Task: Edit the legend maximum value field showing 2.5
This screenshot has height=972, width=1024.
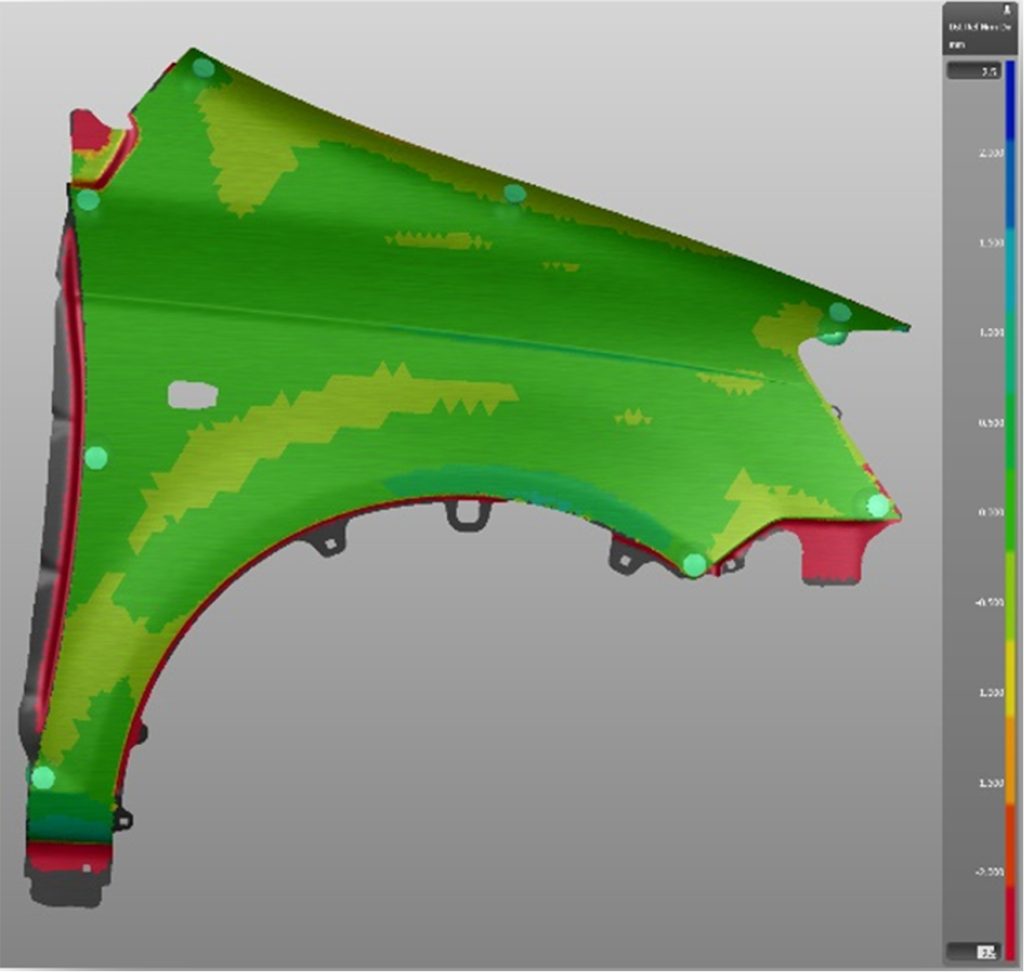Action: pyautogui.click(x=974, y=72)
